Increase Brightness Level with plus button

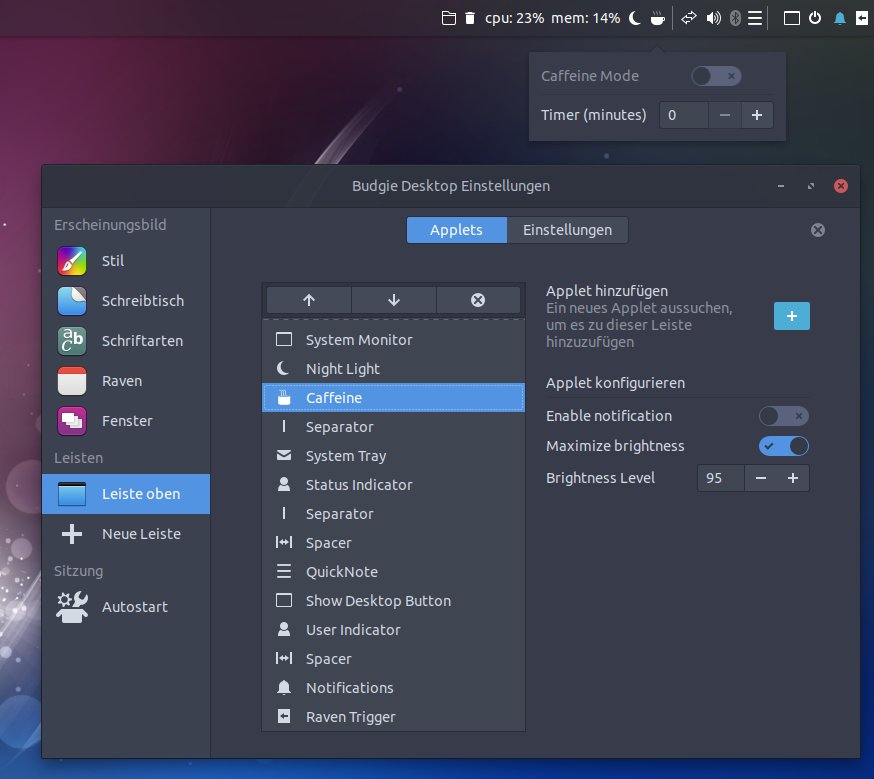point(793,478)
